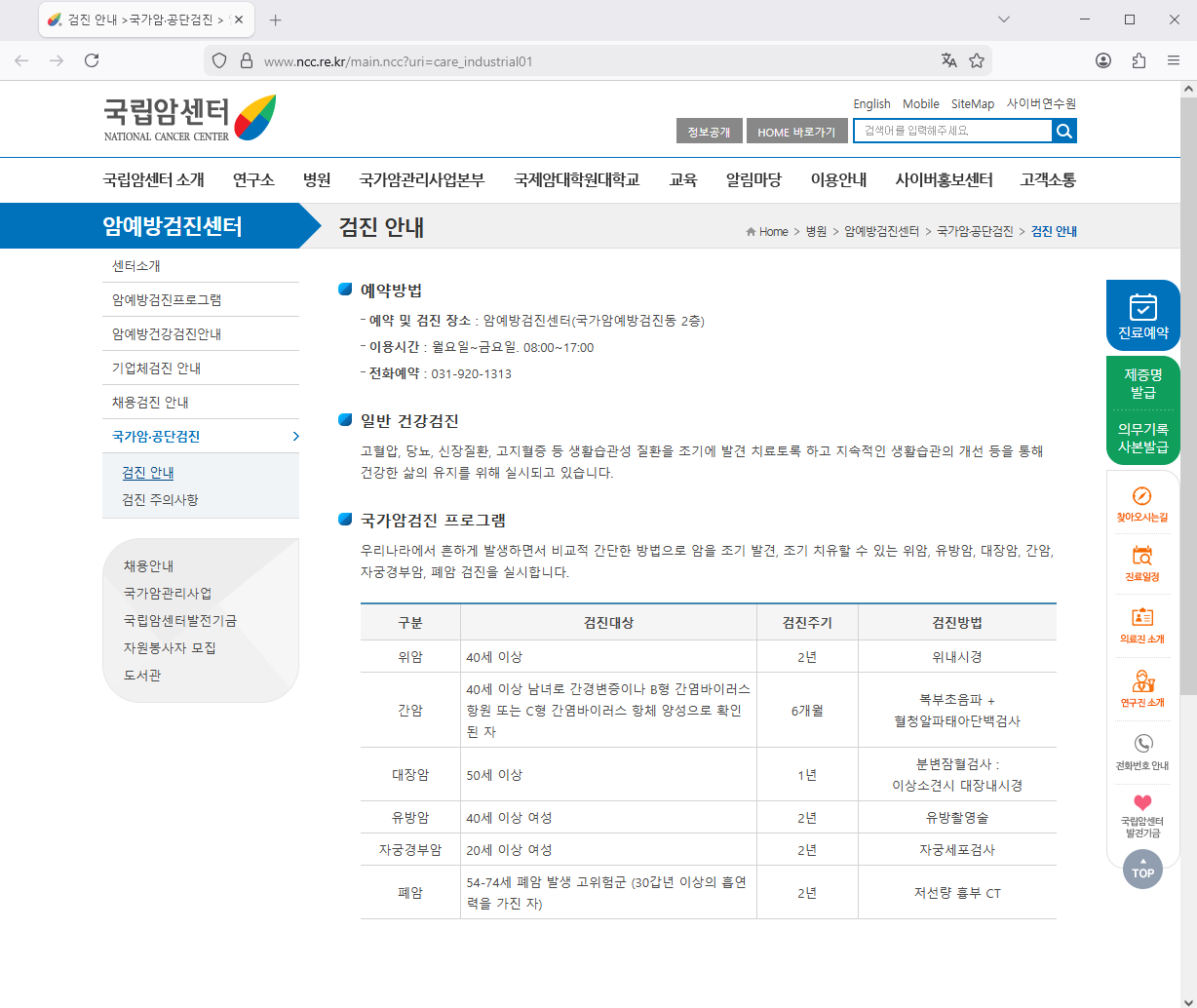1197x1008 pixels.
Task: Click the 정보공개 button
Action: click(x=709, y=132)
